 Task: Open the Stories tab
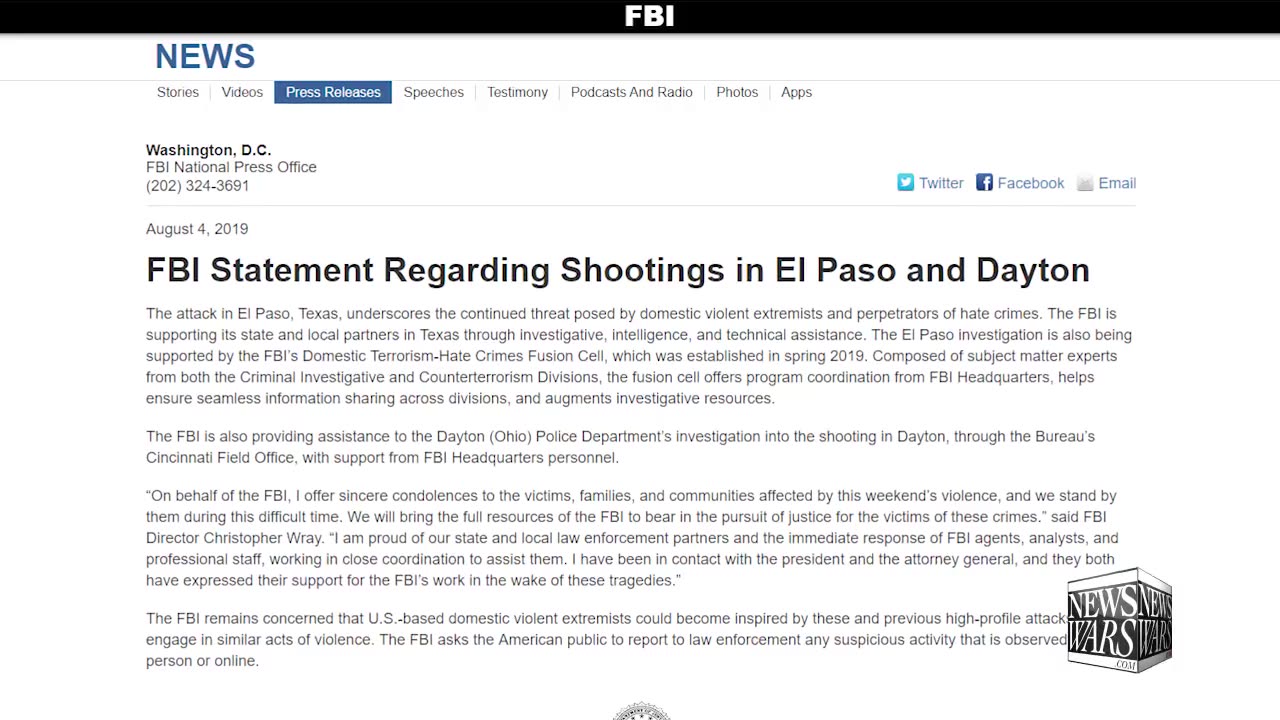178,92
